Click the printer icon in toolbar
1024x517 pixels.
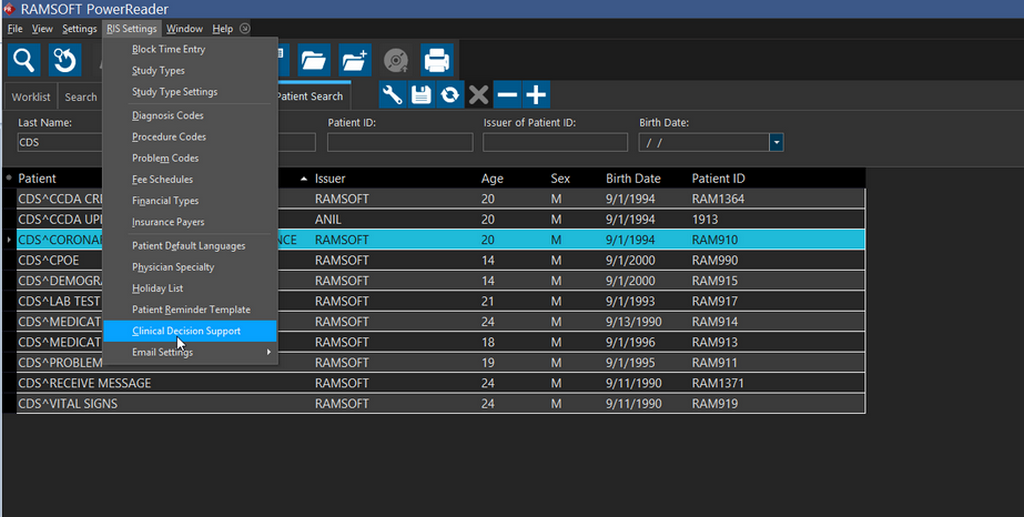437,61
